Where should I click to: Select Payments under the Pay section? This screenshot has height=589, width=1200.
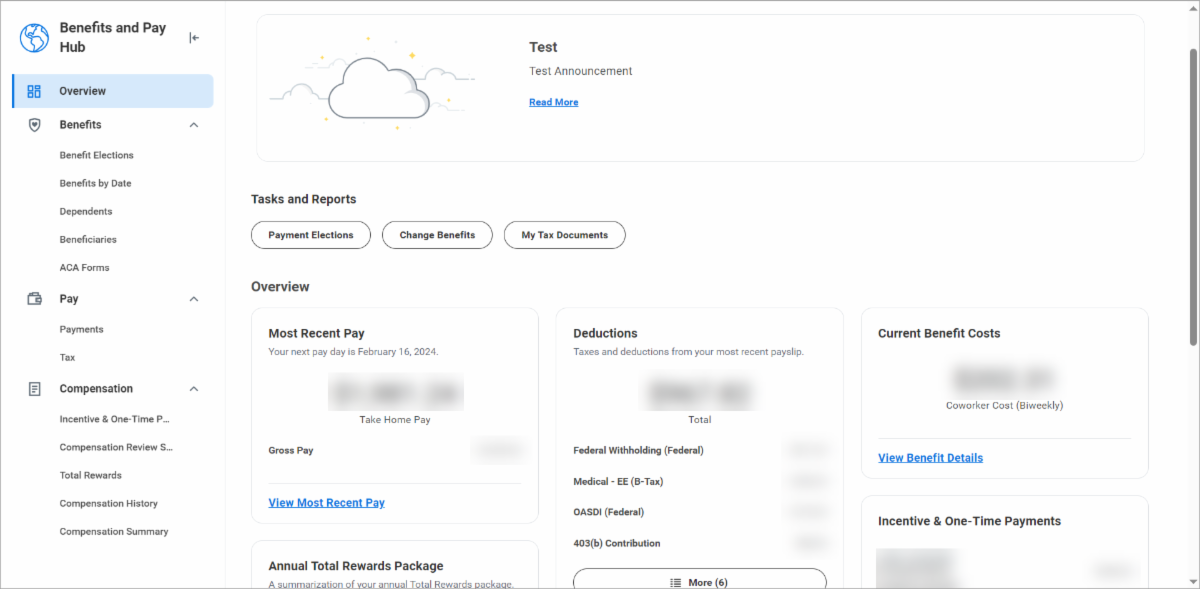81,328
